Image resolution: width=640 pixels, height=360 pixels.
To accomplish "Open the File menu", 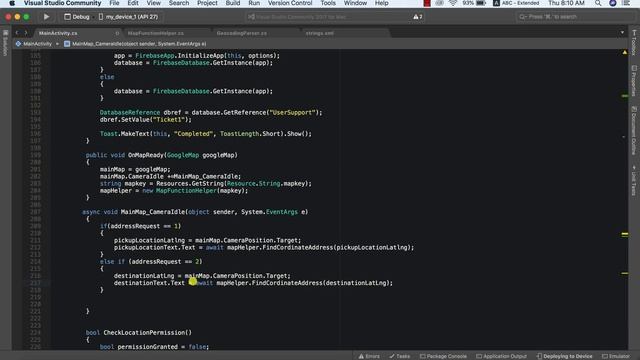I will point(114,3).
